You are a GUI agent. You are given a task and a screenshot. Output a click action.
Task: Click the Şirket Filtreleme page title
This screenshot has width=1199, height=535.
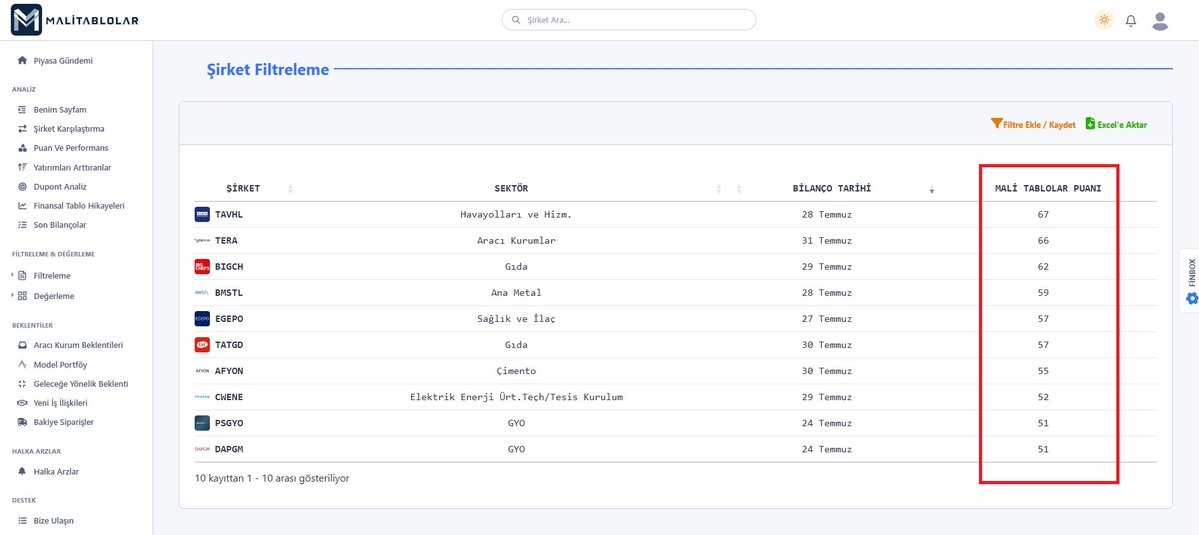click(x=268, y=70)
